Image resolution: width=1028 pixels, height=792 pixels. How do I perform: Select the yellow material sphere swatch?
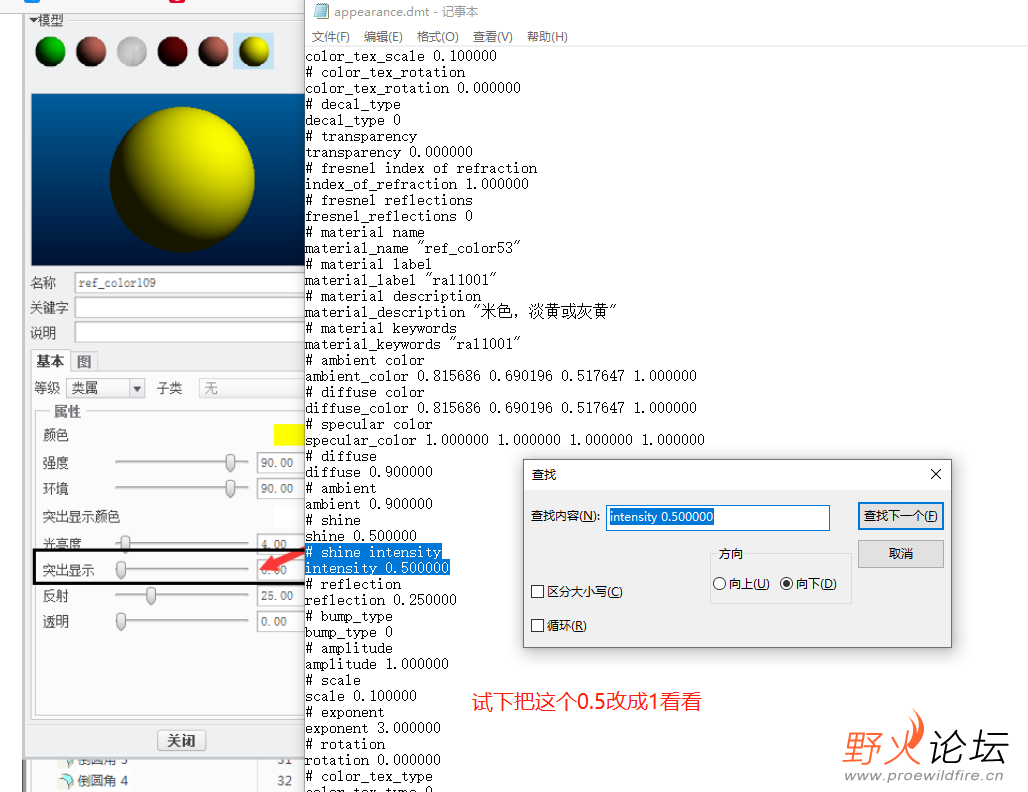[254, 52]
